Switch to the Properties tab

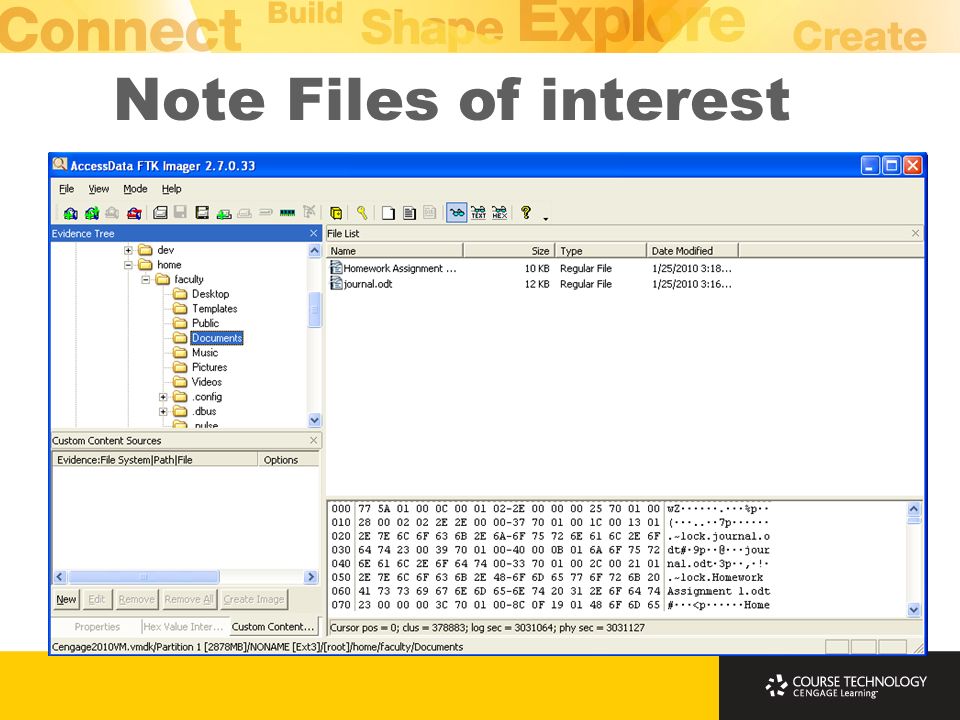(97, 626)
